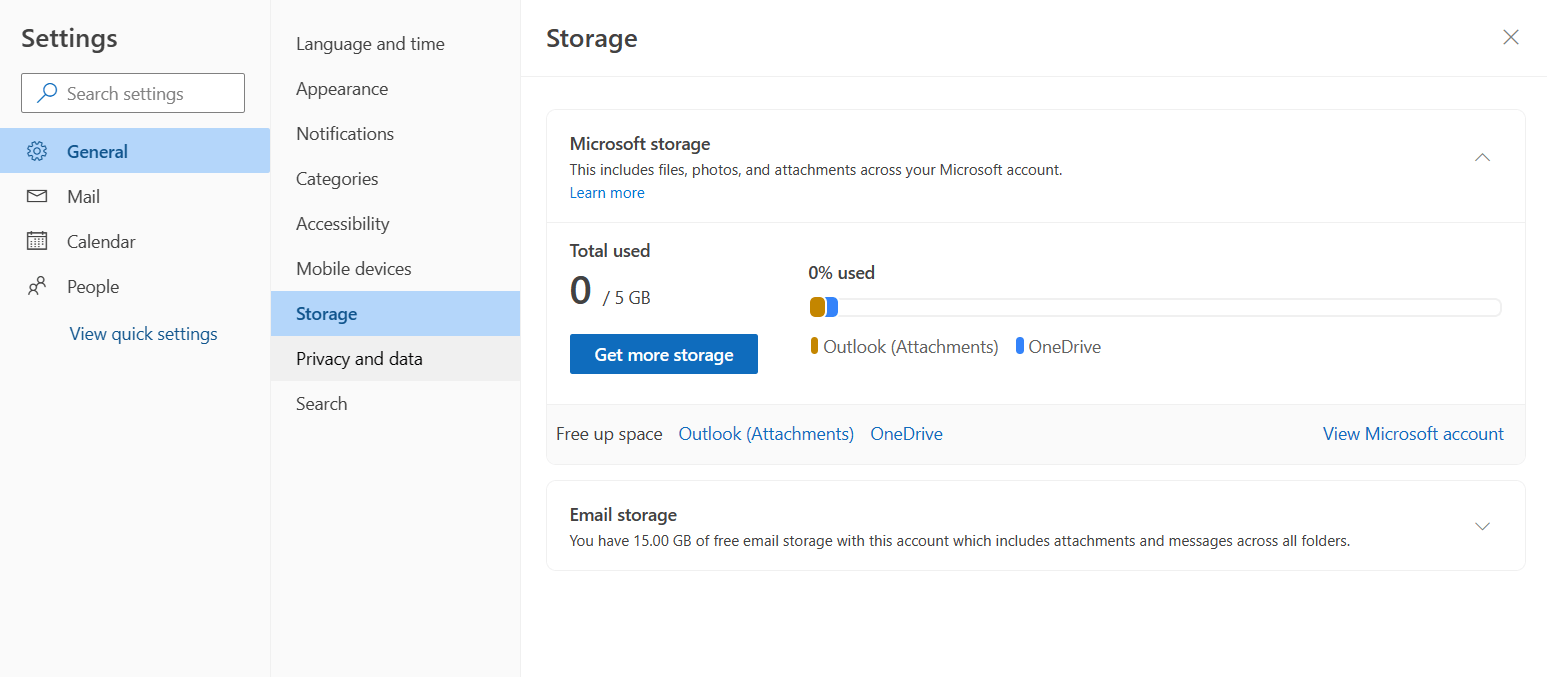Click the Calendar grid icon
The width and height of the screenshot is (1547, 677).
(x=37, y=241)
